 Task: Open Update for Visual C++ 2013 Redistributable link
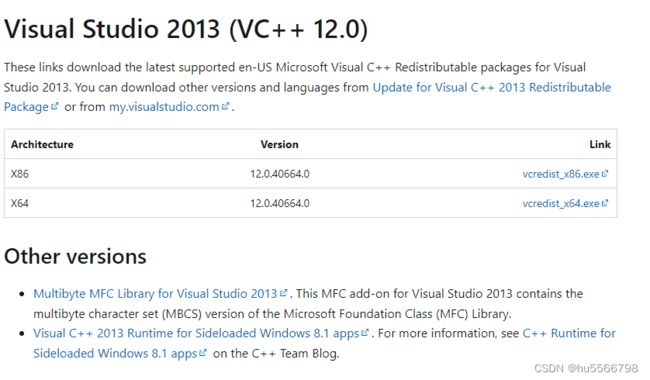492,87
